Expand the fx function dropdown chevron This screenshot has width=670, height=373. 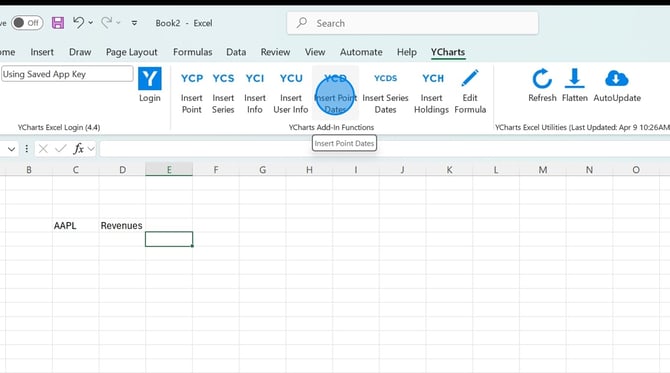click(91, 149)
